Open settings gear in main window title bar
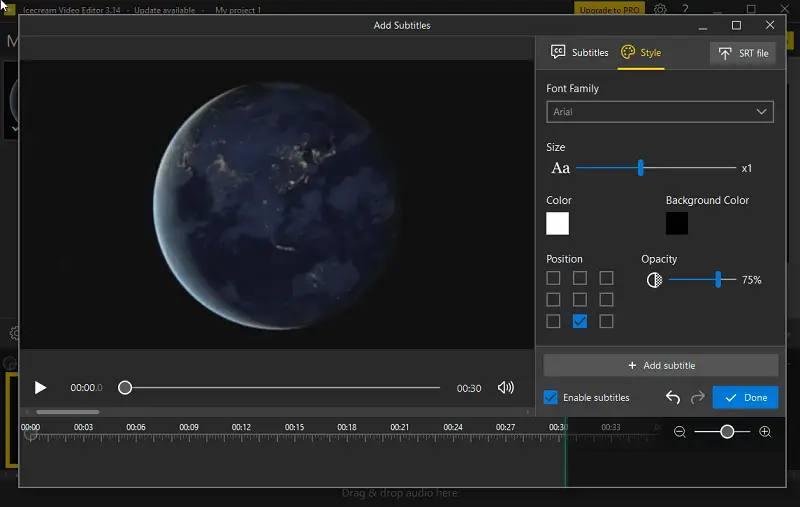Image resolution: width=800 pixels, height=507 pixels. point(660,9)
